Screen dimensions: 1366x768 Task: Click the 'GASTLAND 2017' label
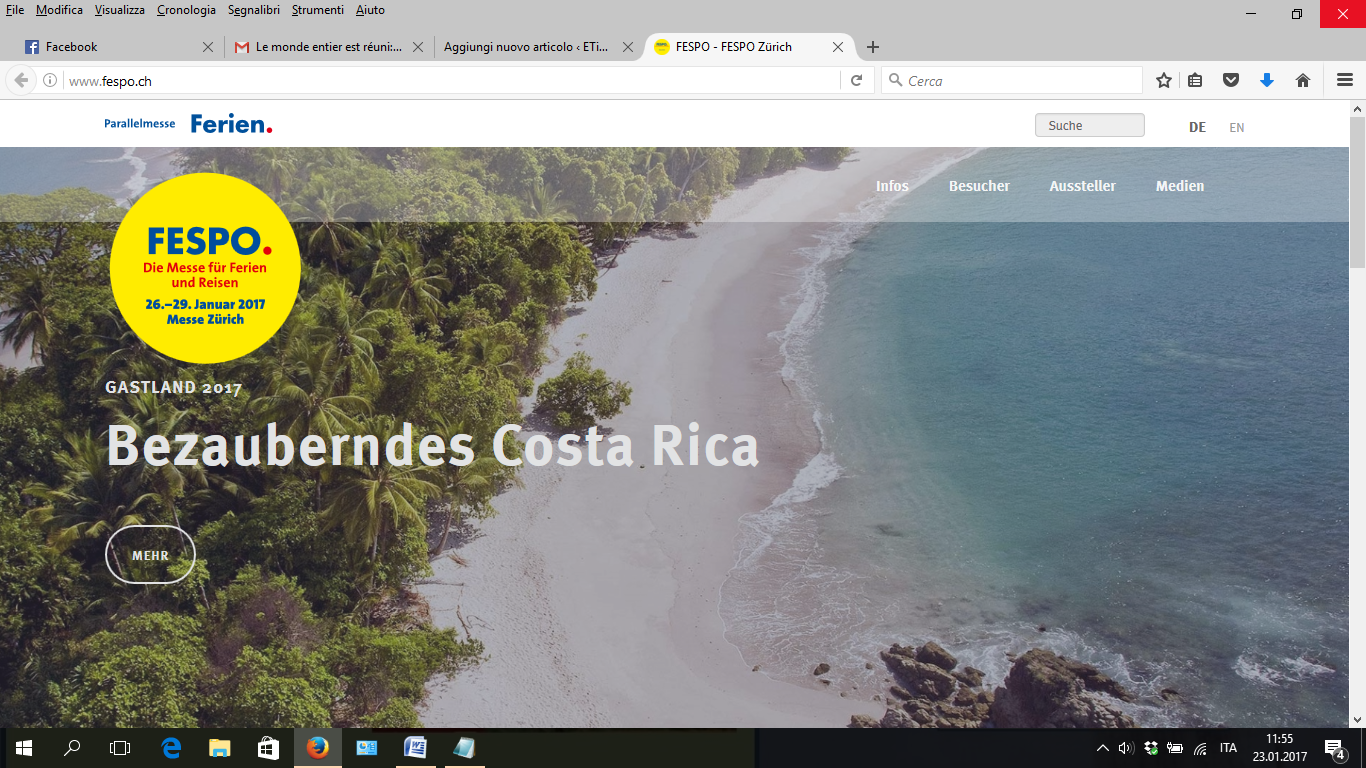pos(174,388)
